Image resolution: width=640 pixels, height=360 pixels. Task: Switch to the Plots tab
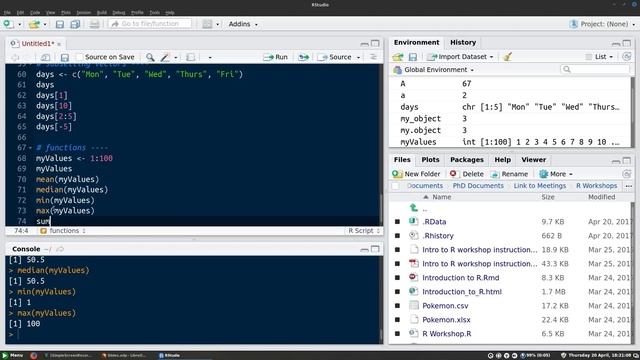pos(430,160)
